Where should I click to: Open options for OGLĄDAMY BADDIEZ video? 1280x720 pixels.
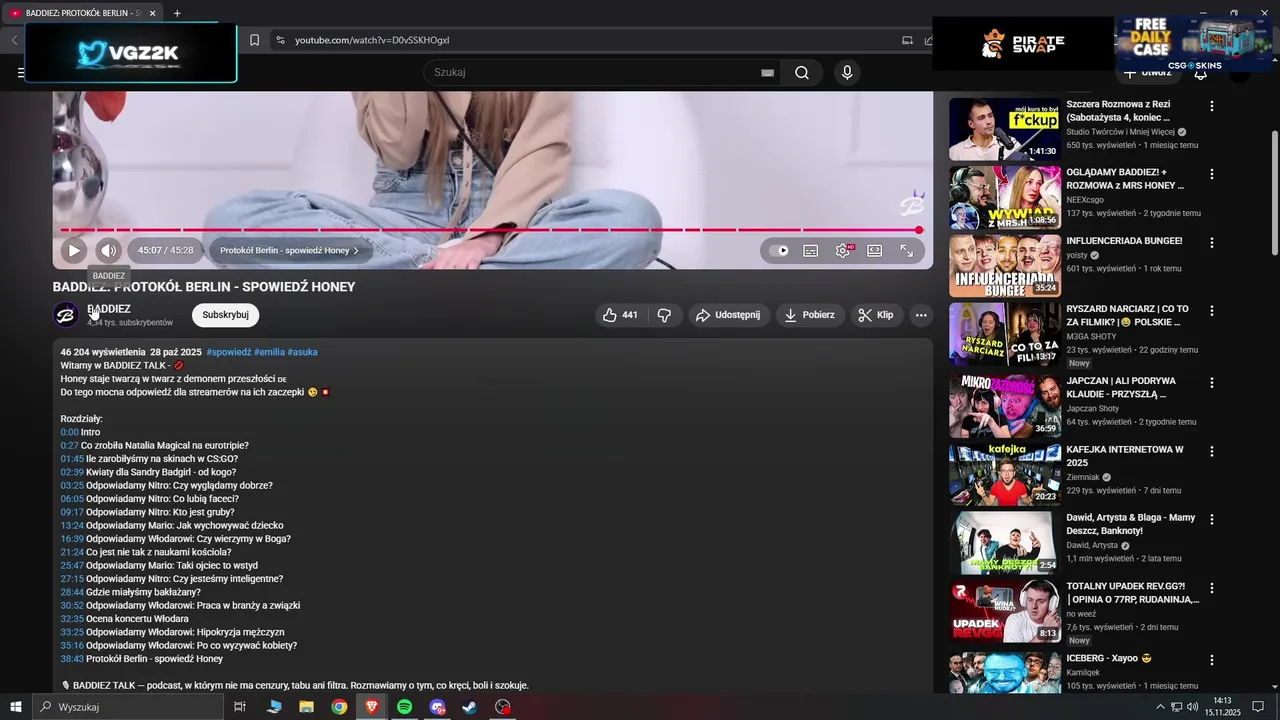1212,174
